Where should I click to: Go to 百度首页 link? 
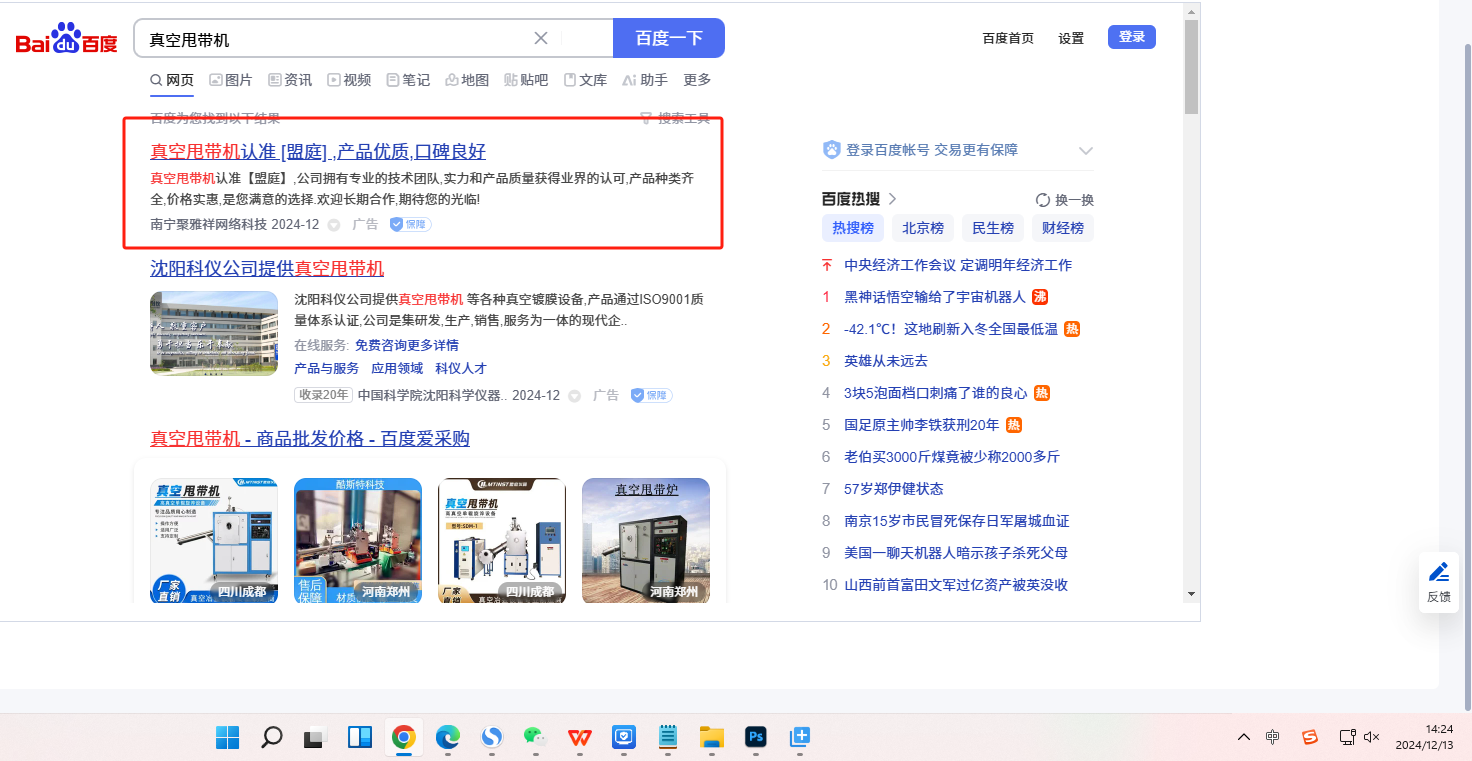1008,38
